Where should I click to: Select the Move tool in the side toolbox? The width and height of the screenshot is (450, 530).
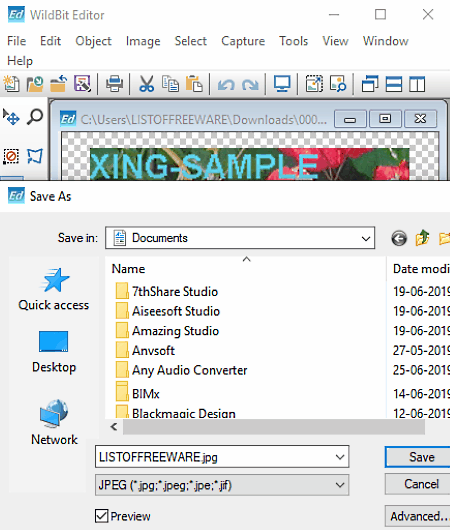click(11, 117)
